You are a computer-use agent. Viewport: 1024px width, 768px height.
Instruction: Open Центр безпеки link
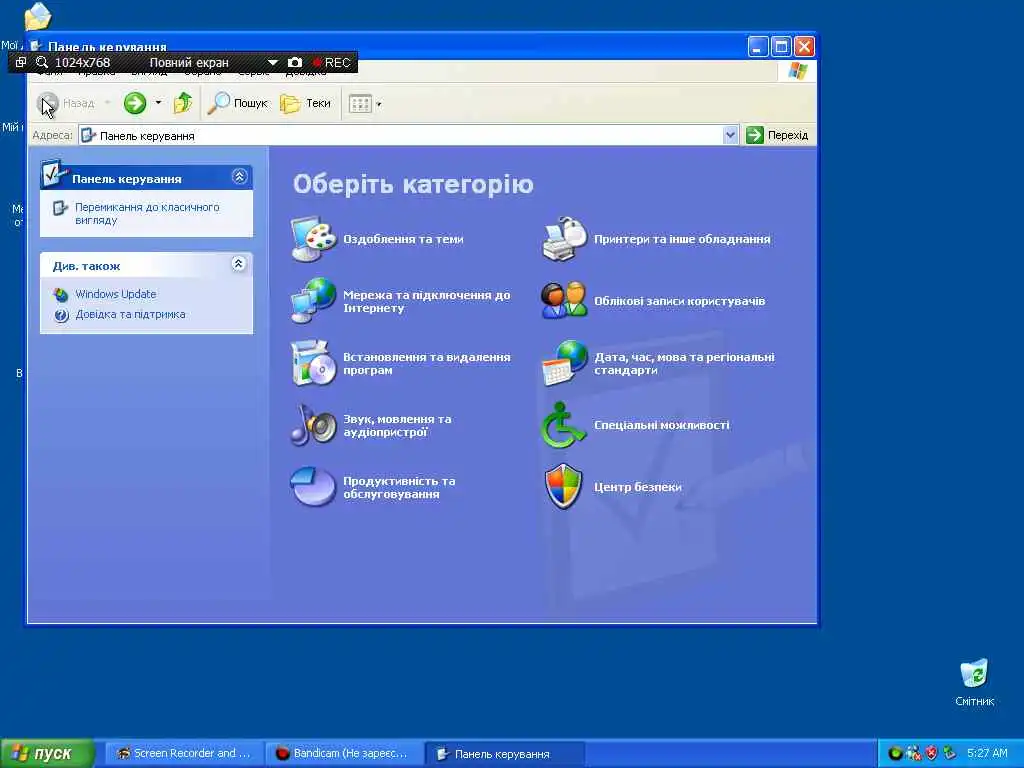(x=637, y=487)
